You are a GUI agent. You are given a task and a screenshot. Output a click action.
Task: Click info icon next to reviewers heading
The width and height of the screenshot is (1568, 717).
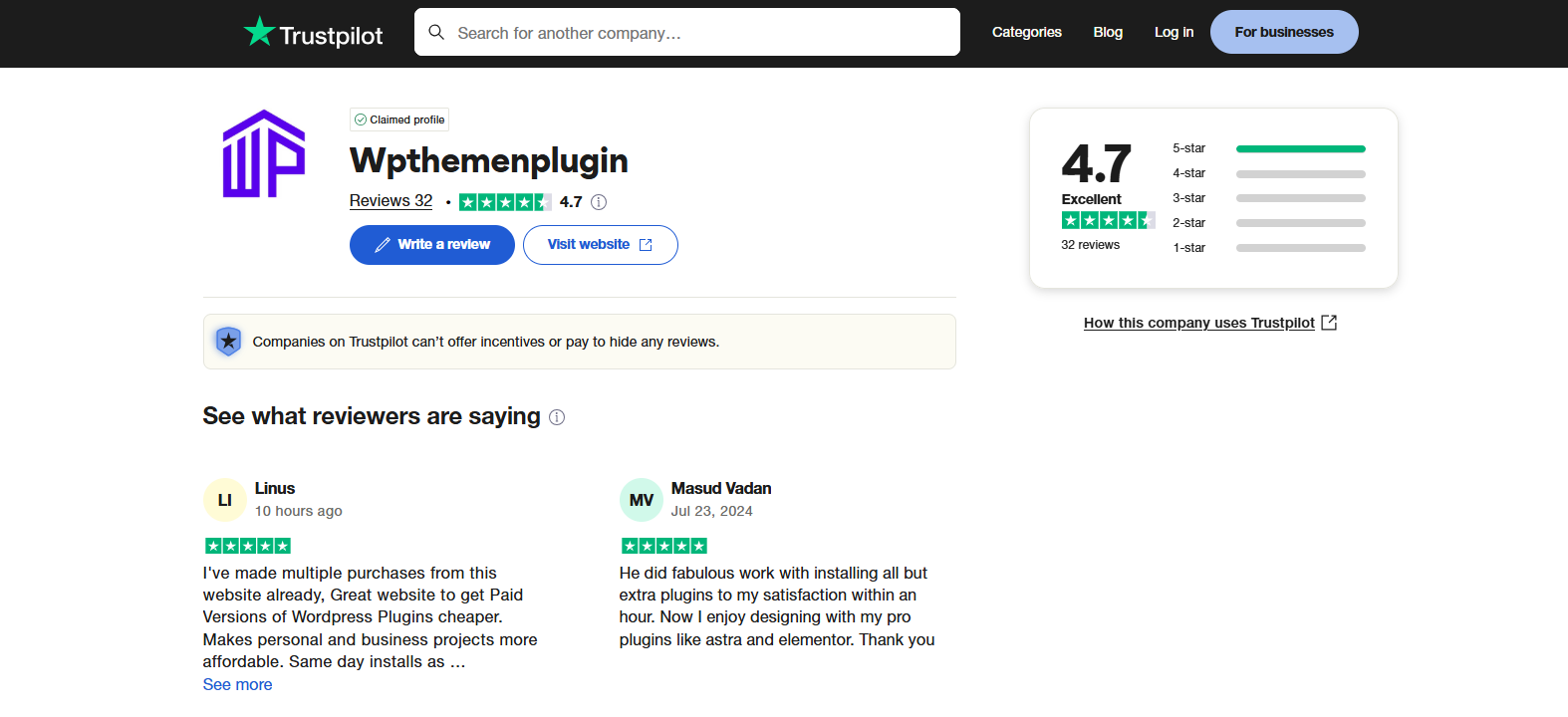coord(557,417)
